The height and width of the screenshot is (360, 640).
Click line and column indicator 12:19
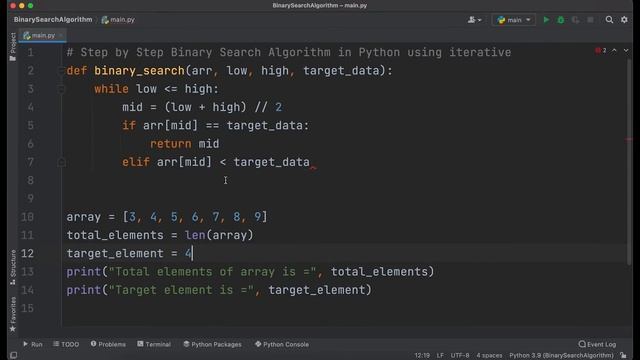click(422, 356)
